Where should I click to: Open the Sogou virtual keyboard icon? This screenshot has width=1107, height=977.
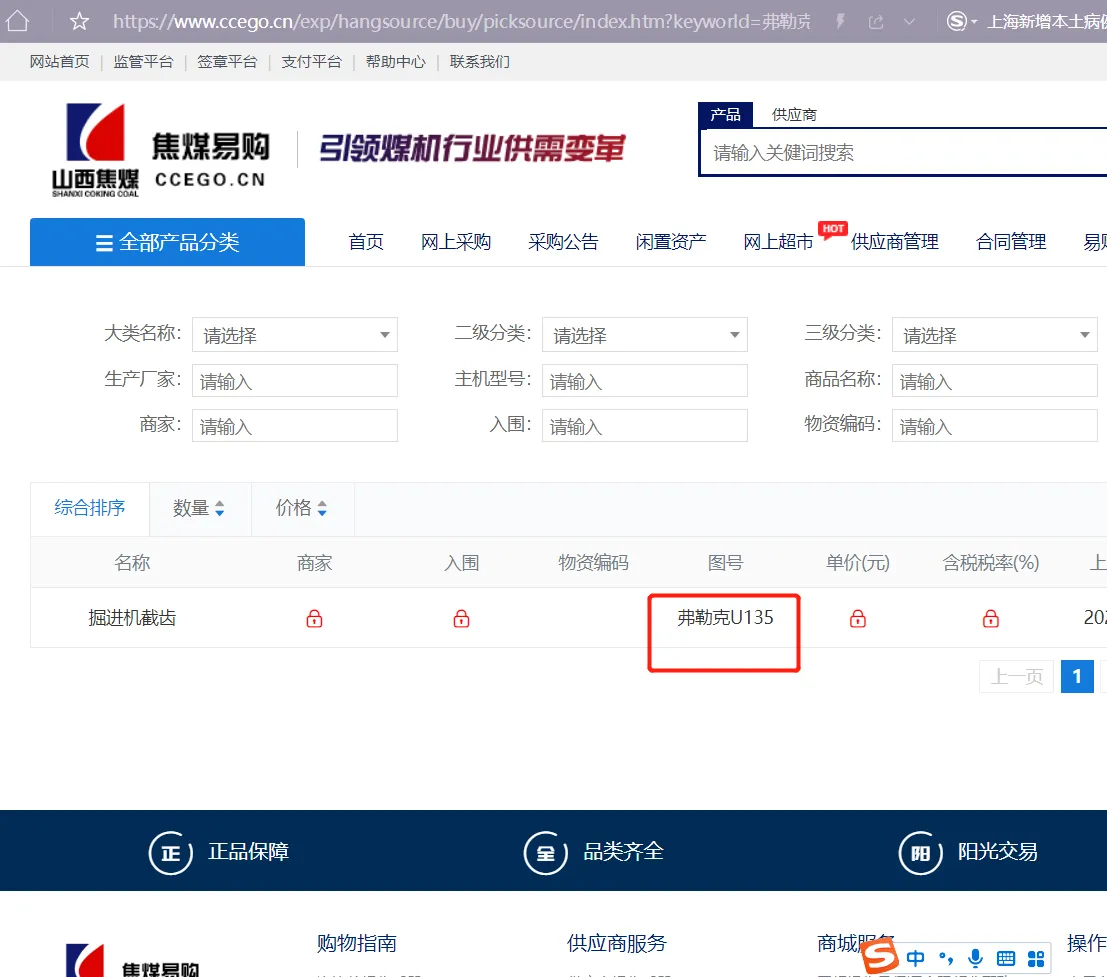pyautogui.click(x=1005, y=957)
